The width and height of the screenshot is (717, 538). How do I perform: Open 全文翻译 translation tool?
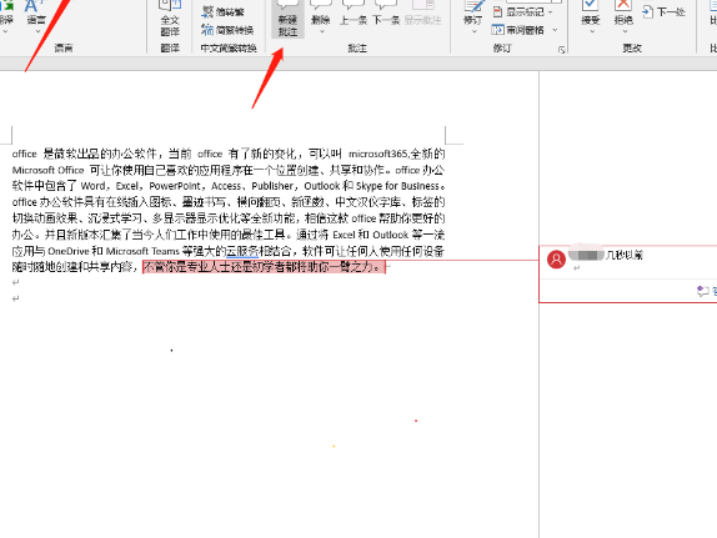pyautogui.click(x=170, y=18)
